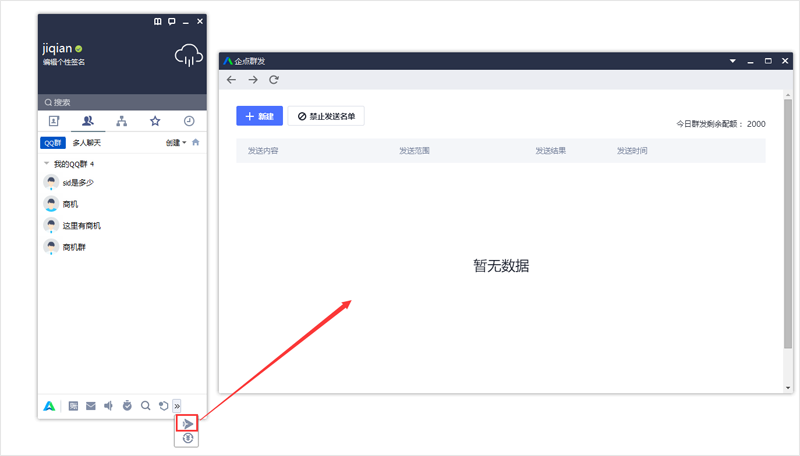Open 禁止发送名单 list
Viewport: 800px width, 456px height.
pos(326,116)
